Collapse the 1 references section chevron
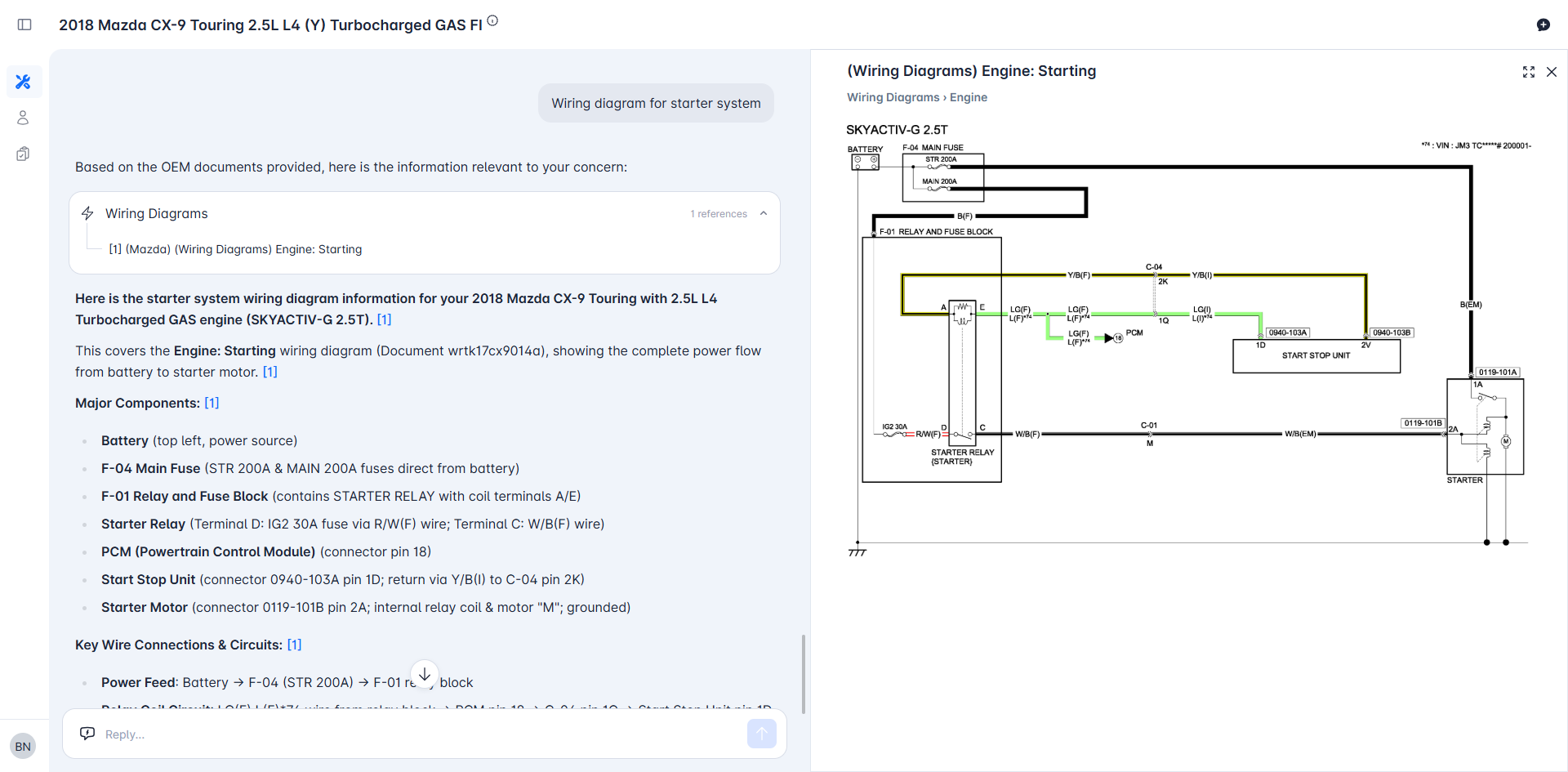Image resolution: width=1568 pixels, height=772 pixels. tap(763, 213)
